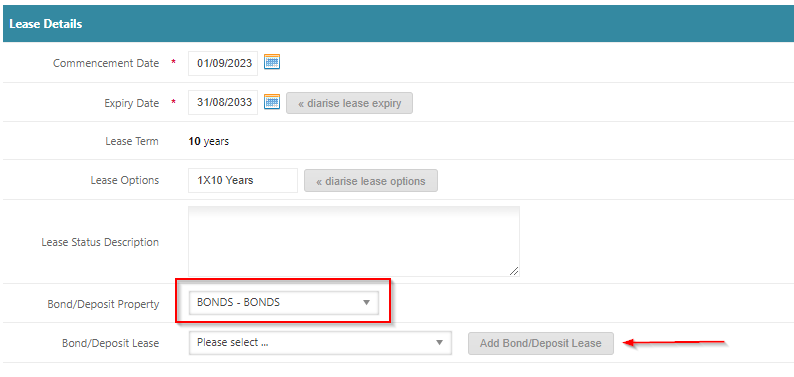The height and width of the screenshot is (377, 794).
Task: Click the Lease Status Description label
Action: [100, 242]
